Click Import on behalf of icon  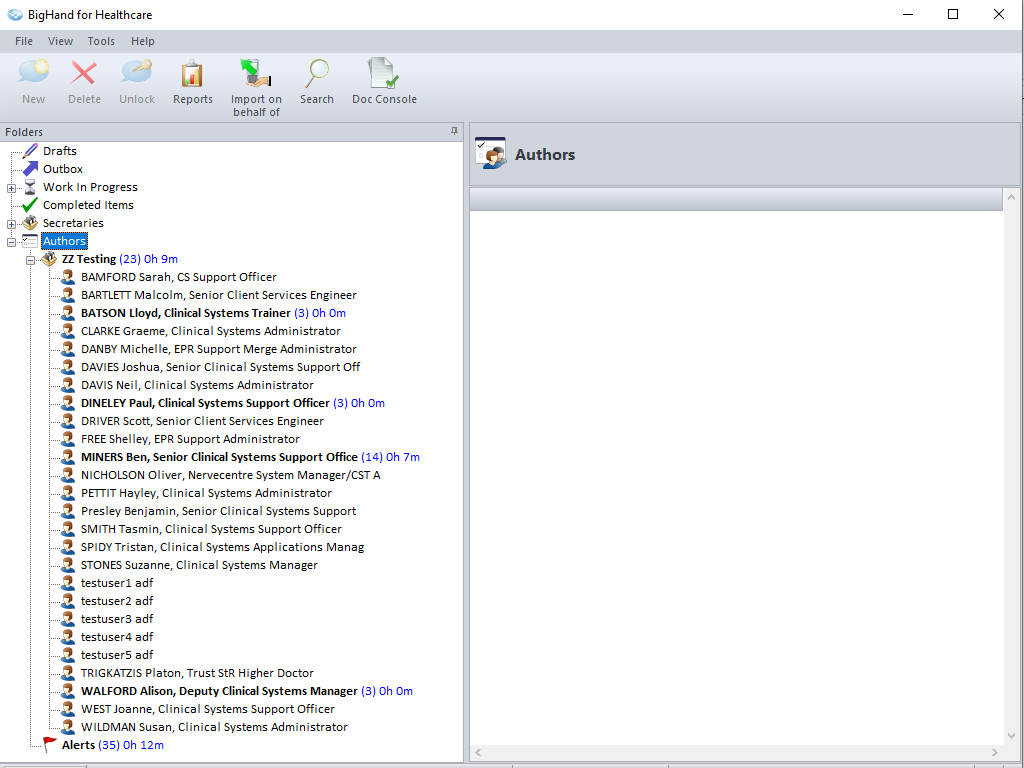pos(255,72)
